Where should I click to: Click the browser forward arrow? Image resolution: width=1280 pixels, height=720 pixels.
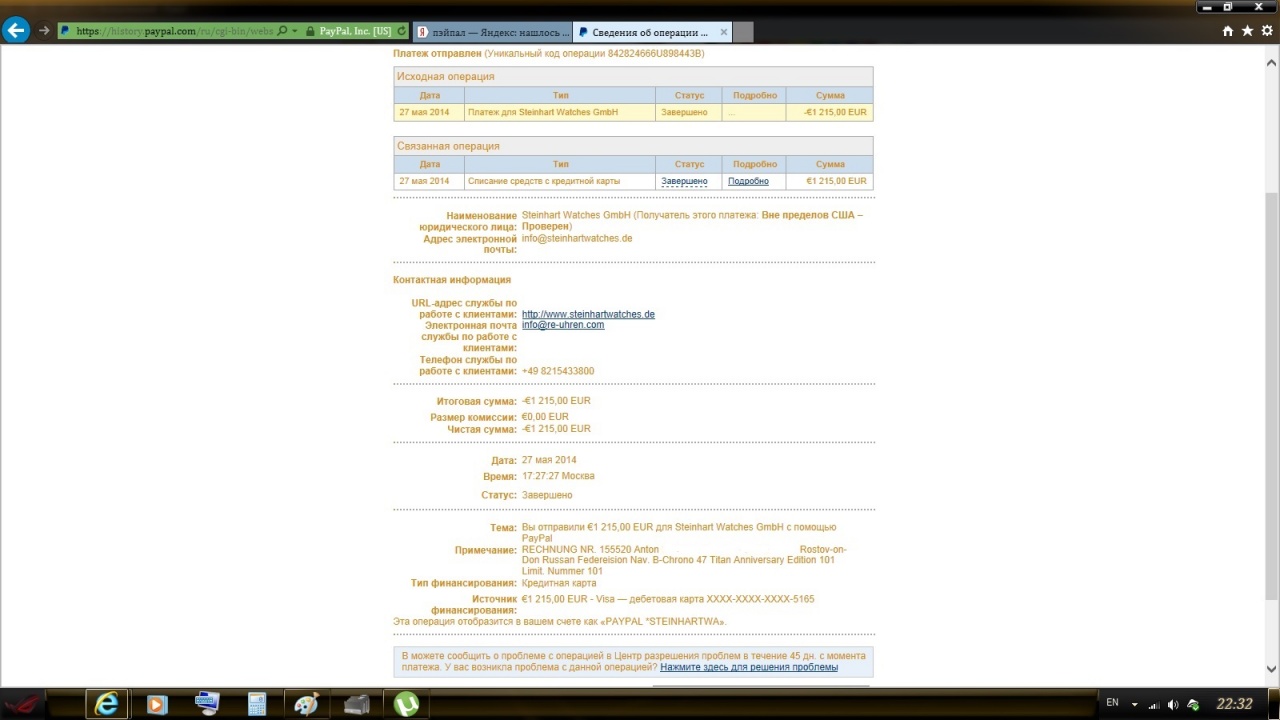(44, 31)
